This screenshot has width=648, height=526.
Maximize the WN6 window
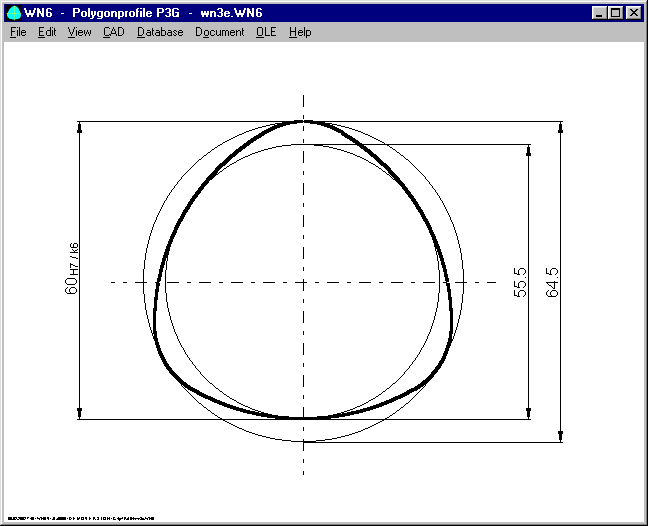pyautogui.click(x=614, y=13)
